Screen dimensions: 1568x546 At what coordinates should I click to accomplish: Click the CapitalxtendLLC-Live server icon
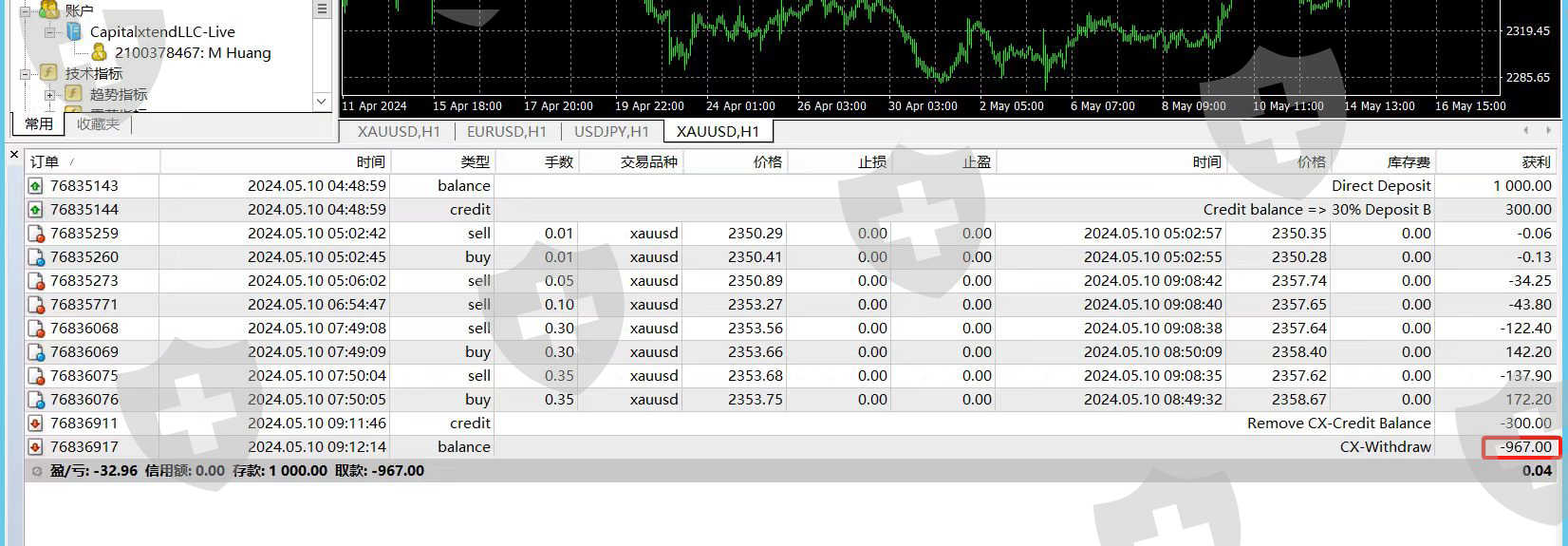click(x=73, y=31)
